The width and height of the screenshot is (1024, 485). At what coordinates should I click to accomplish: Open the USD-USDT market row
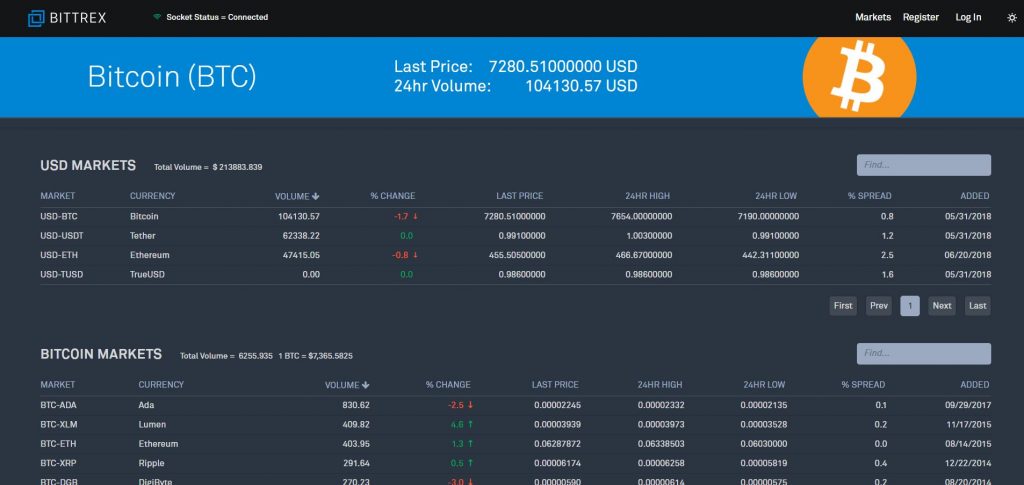coord(515,236)
